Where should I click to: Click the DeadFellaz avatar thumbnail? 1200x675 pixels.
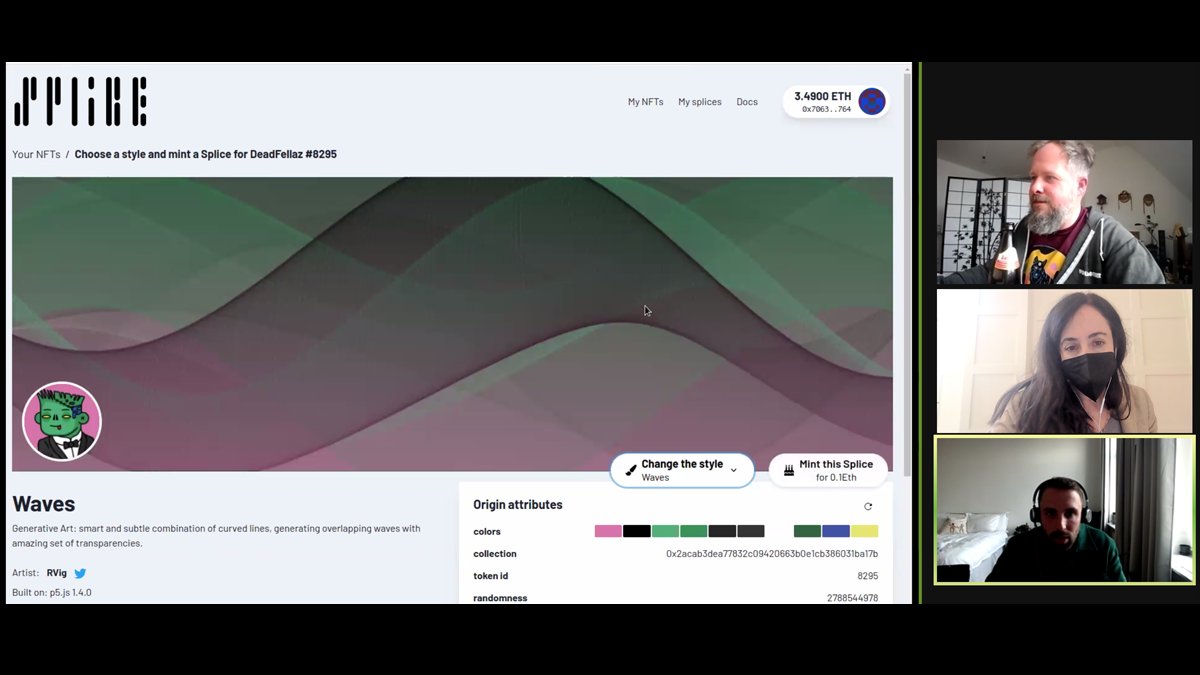pos(62,421)
